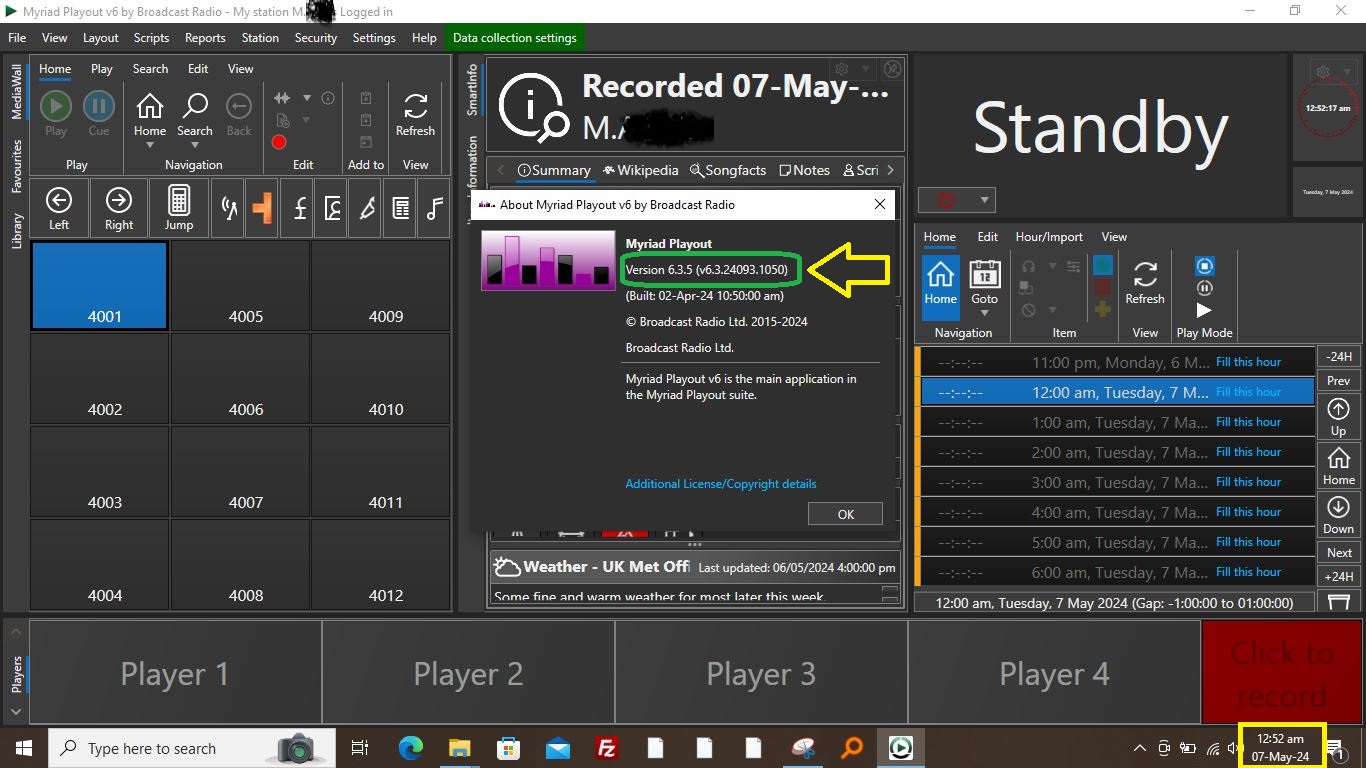
Task: Open Microsoft Edge from the taskbar
Action: pyautogui.click(x=411, y=748)
